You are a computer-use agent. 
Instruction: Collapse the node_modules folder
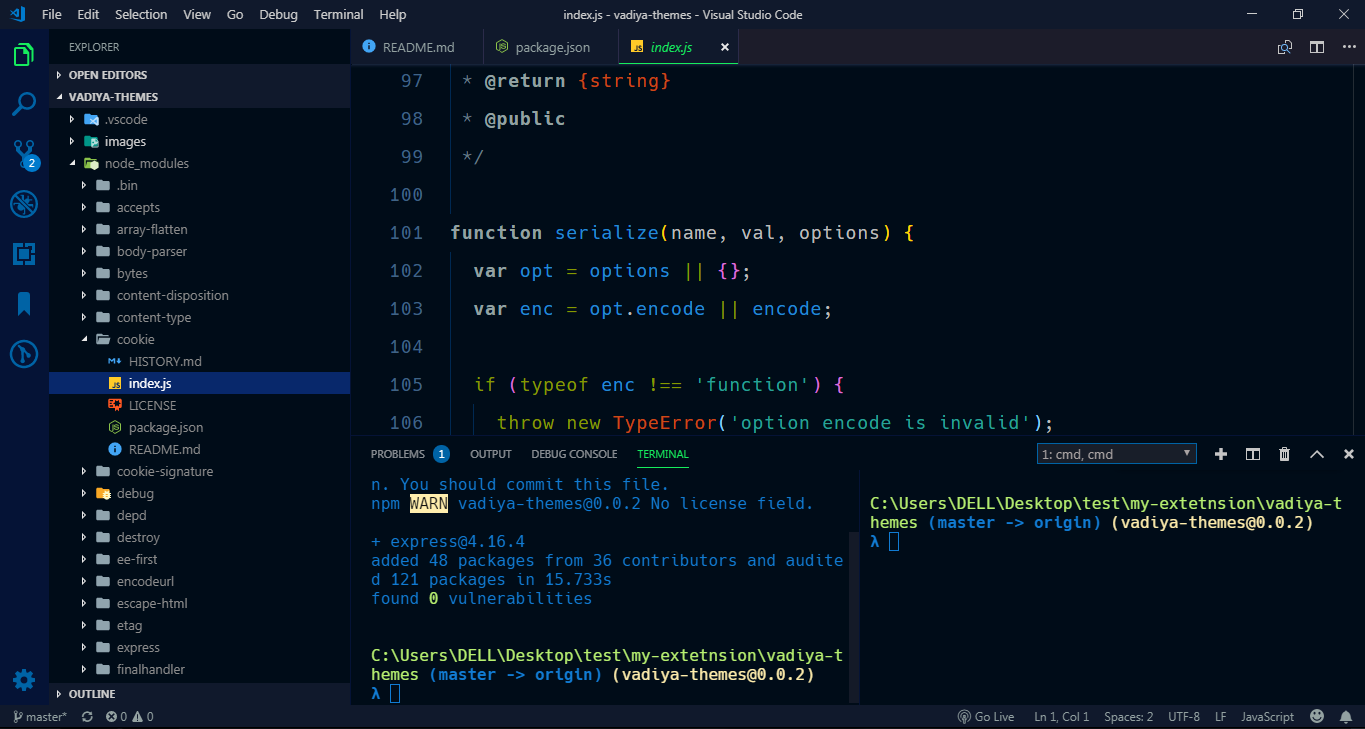tap(200, 163)
